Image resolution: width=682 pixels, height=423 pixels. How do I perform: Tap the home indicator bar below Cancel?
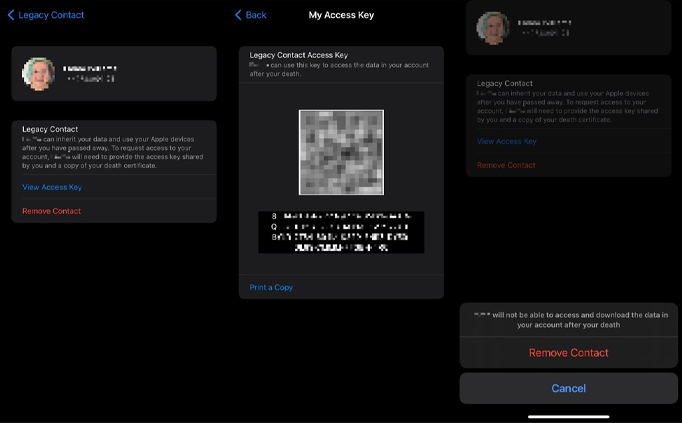(x=568, y=415)
